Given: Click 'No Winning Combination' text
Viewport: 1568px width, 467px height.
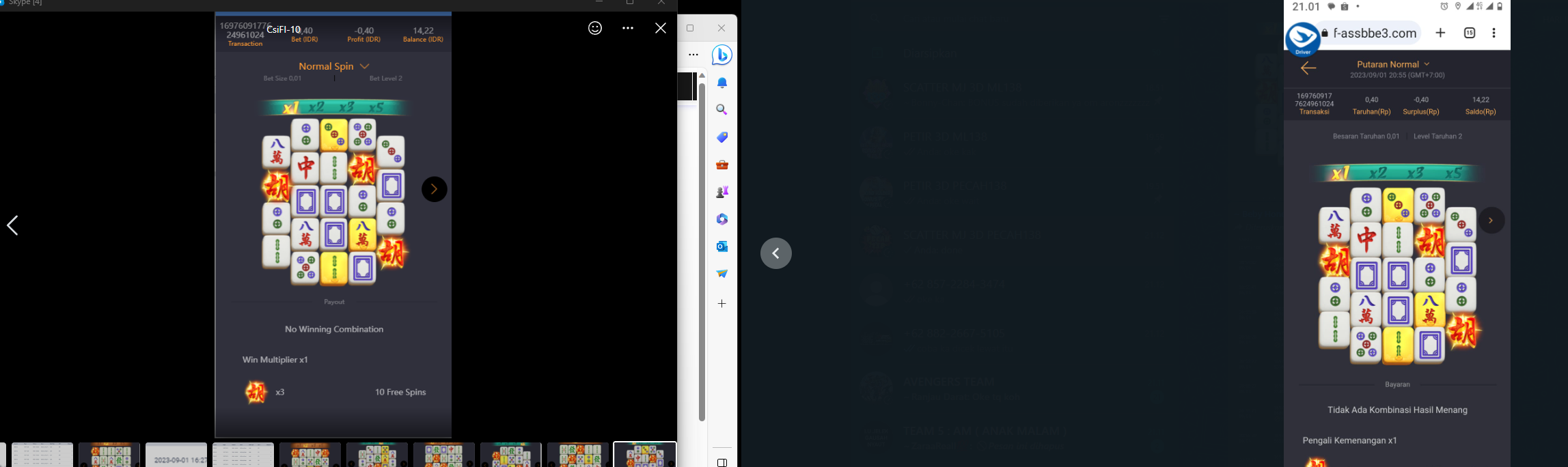Looking at the screenshot, I should click(x=334, y=329).
